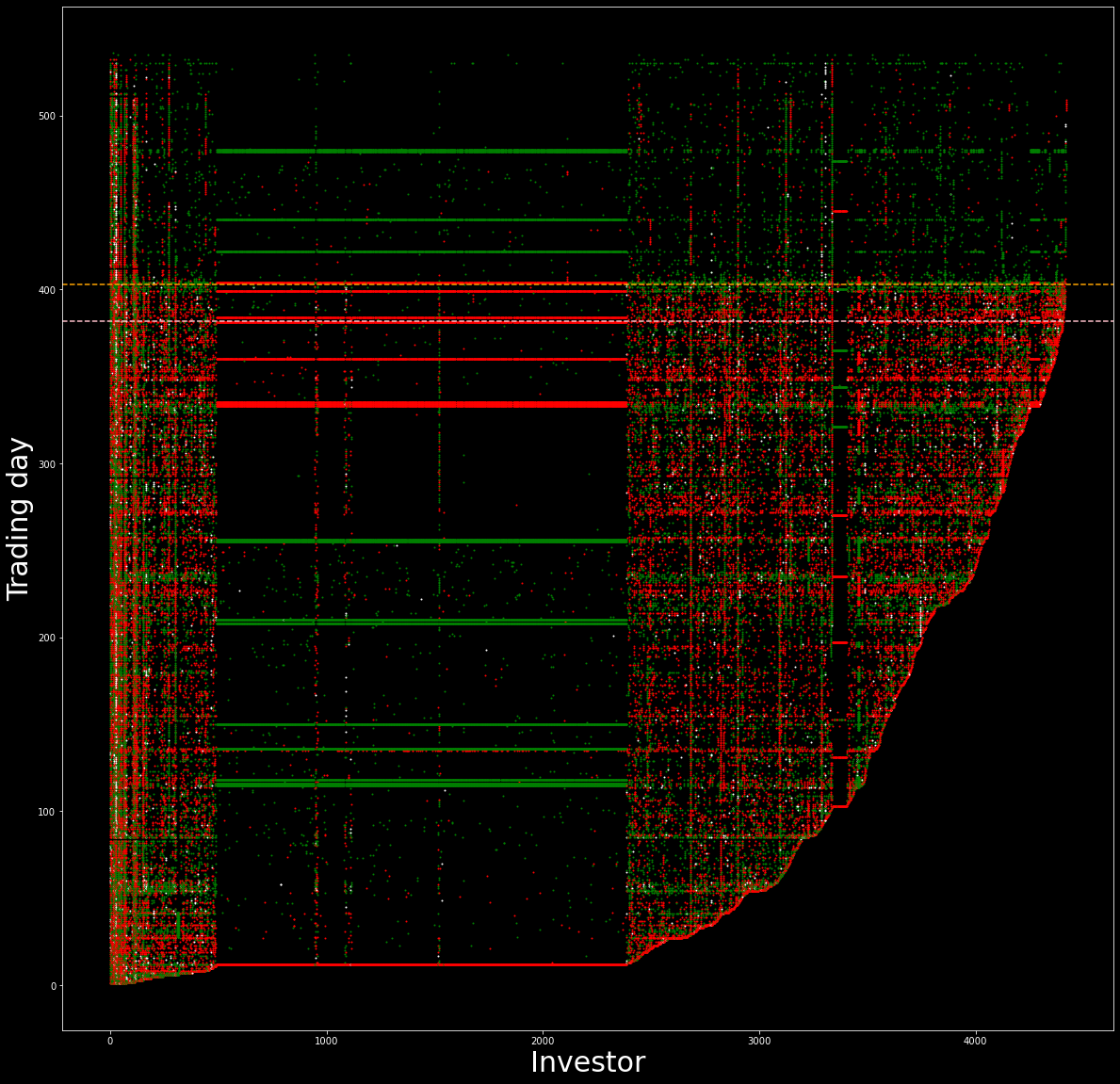This screenshot has width=1120, height=1084.
Task: Click y-axis tick label 500
Action: (45, 116)
